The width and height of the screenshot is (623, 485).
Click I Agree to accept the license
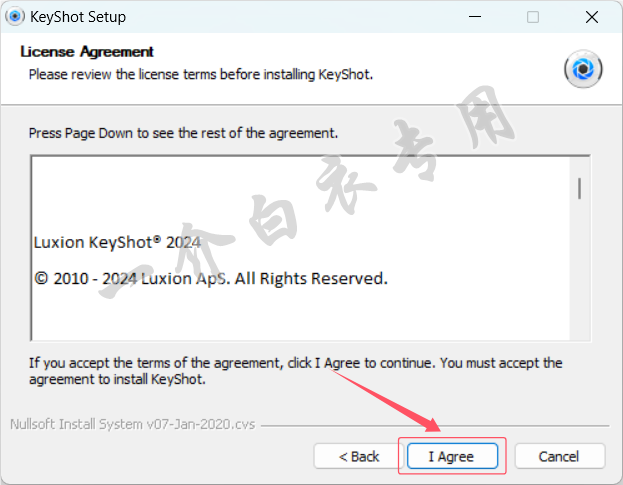[x=451, y=456]
